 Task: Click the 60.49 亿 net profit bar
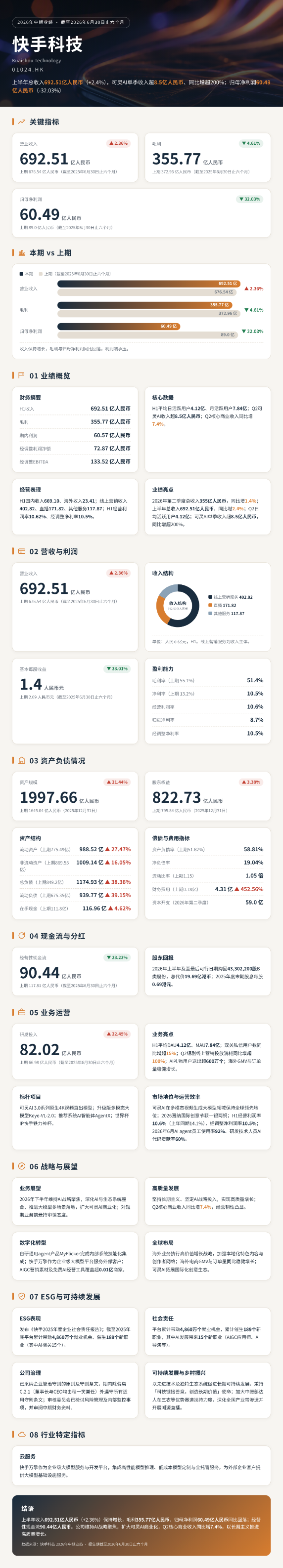tap(118, 326)
